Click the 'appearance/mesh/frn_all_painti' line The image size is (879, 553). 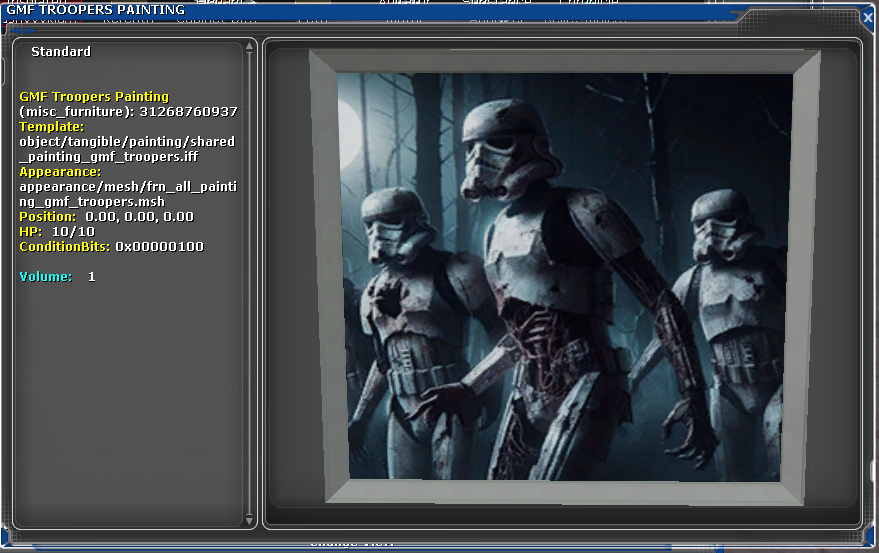[128, 186]
